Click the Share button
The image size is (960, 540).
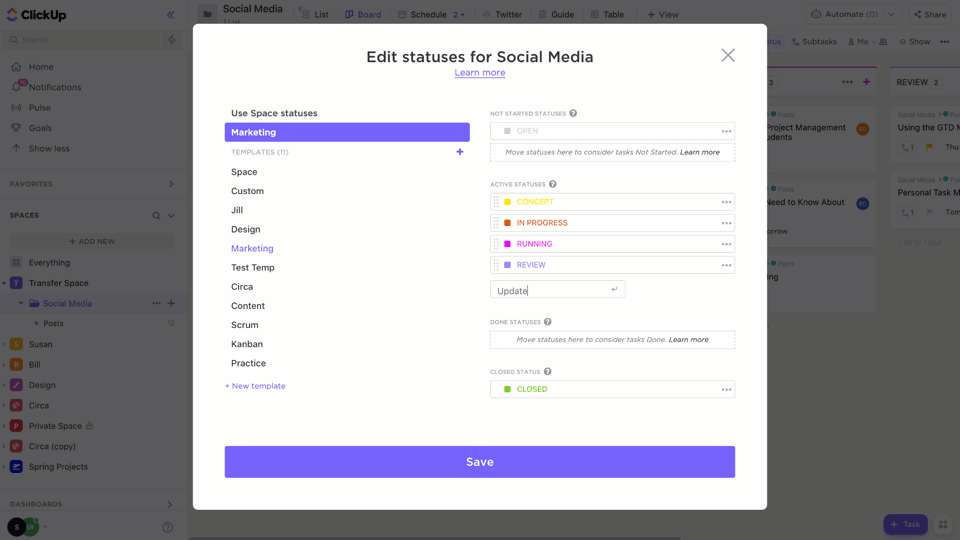click(930, 15)
